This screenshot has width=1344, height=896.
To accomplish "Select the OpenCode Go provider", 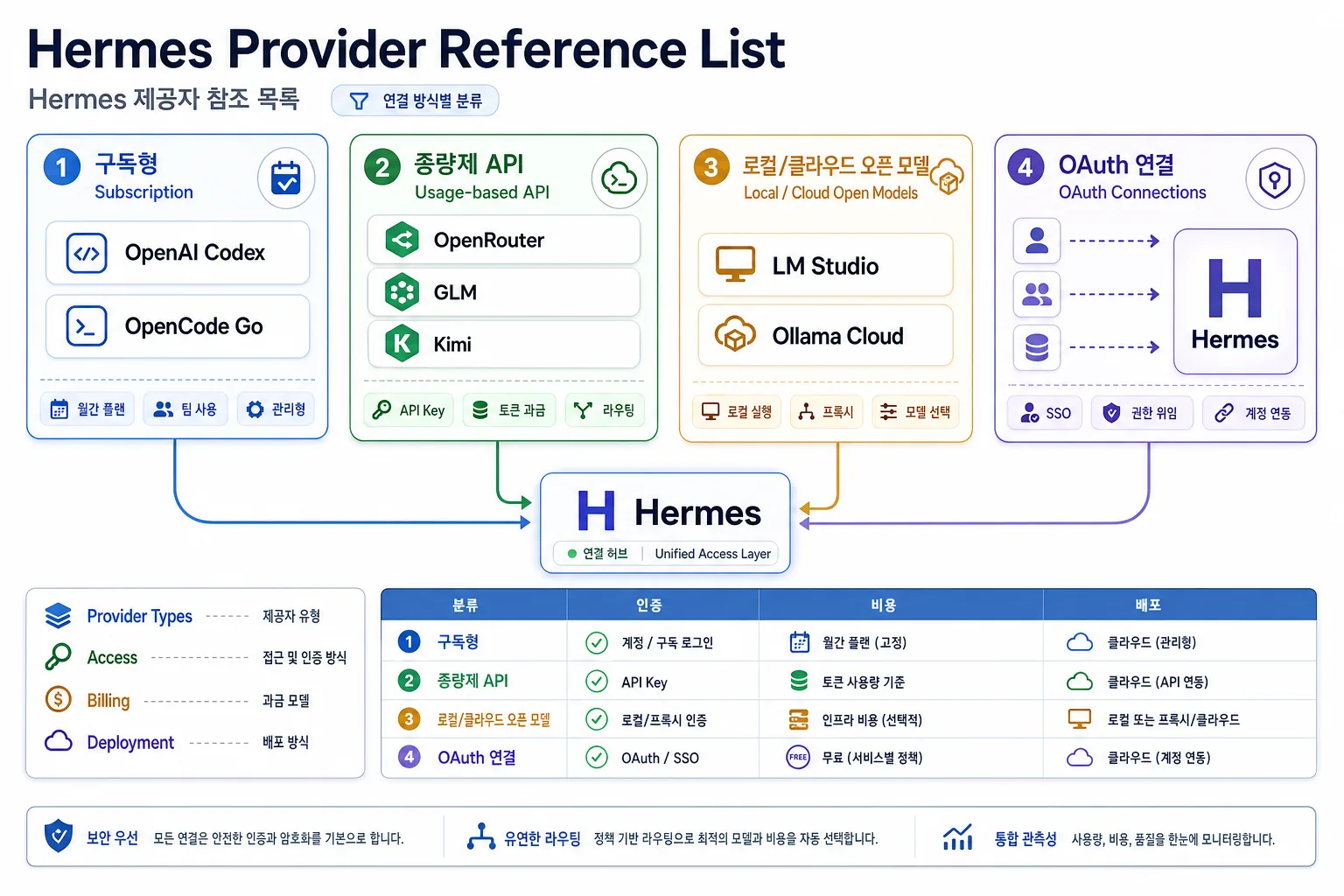I will 178,326.
